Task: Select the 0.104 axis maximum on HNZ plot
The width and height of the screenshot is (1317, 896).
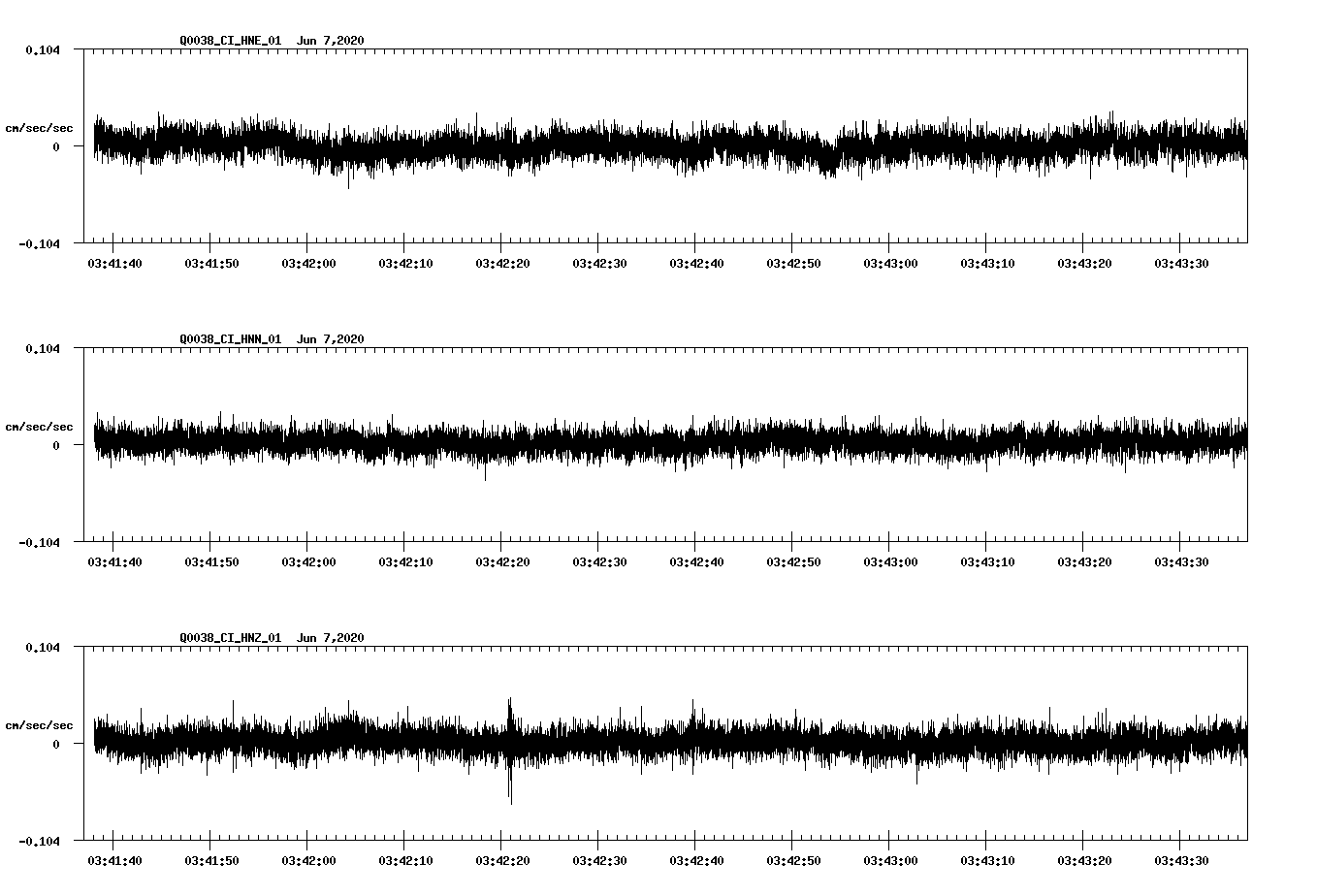Action: click(43, 647)
